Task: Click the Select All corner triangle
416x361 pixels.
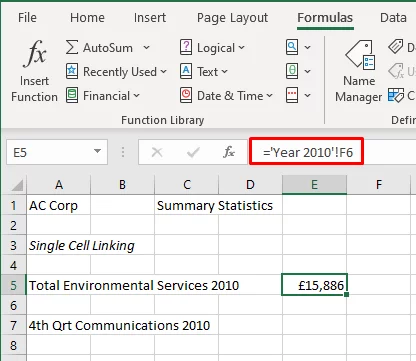Action: click(17, 185)
